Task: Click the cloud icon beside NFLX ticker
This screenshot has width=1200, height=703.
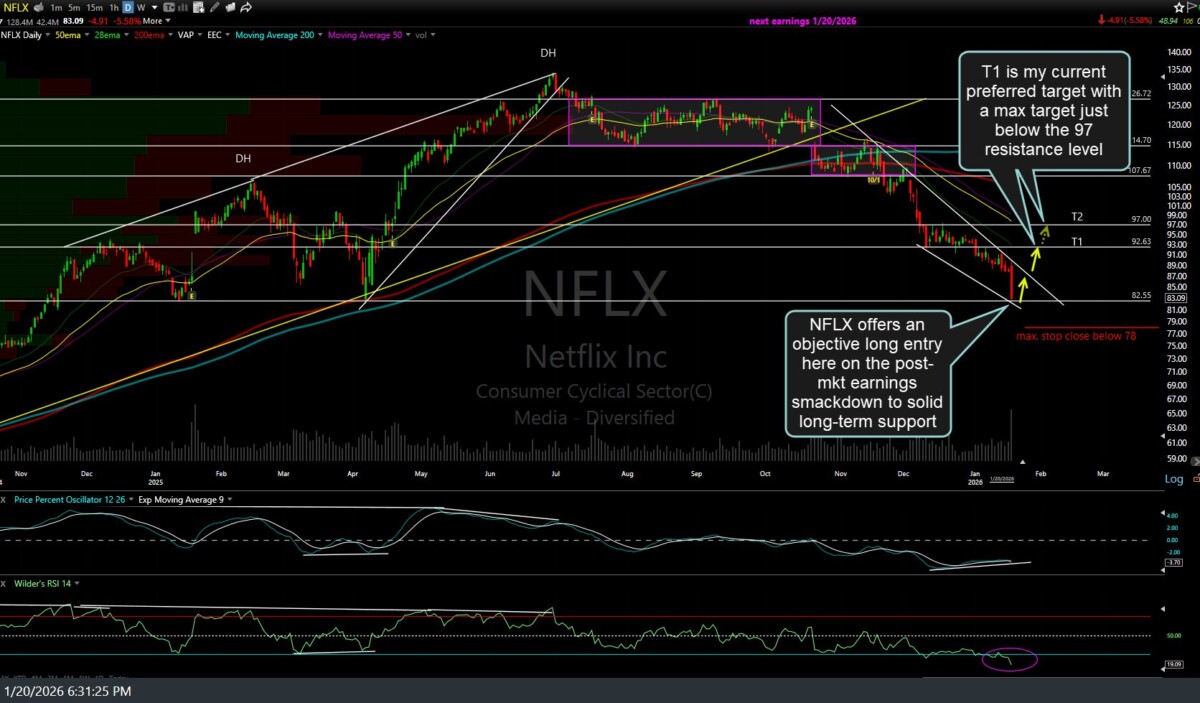Action: [38, 8]
